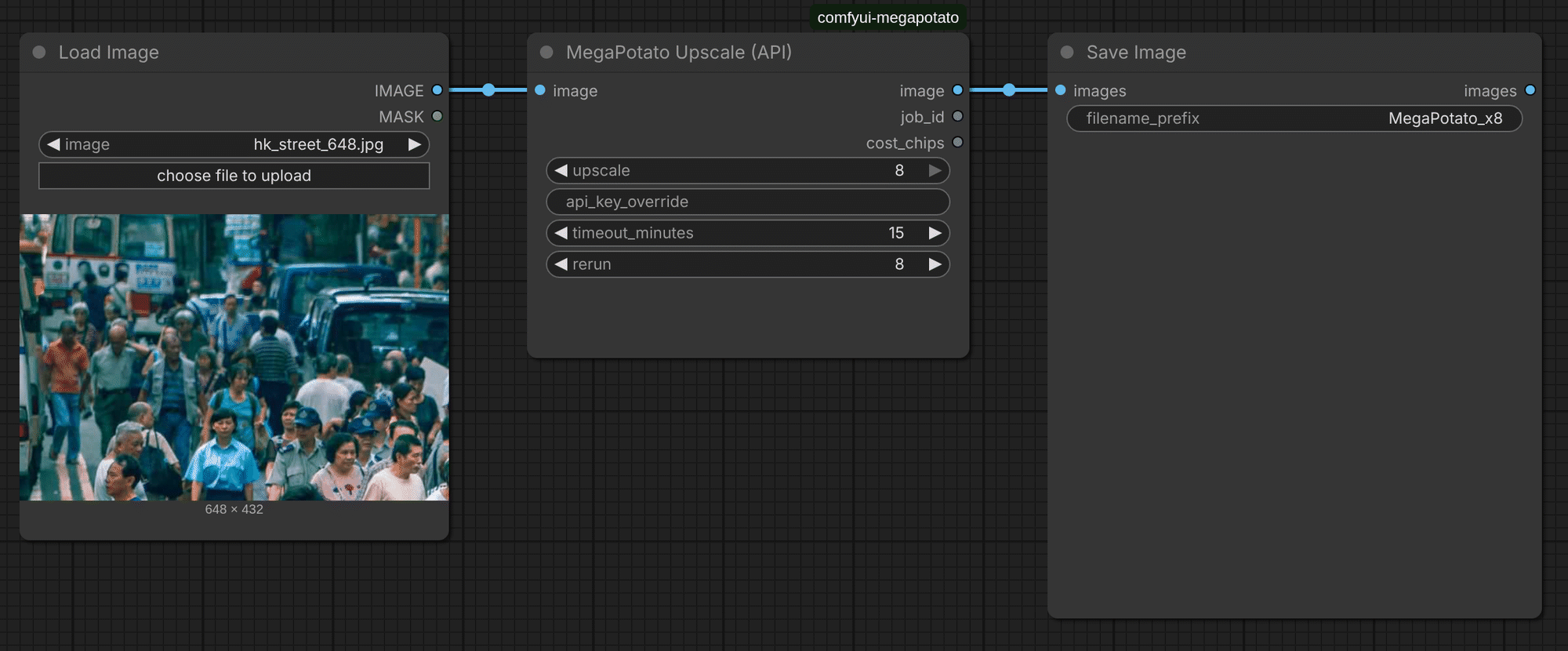1568x651 pixels.
Task: Select the Load Image node title
Action: [109, 53]
